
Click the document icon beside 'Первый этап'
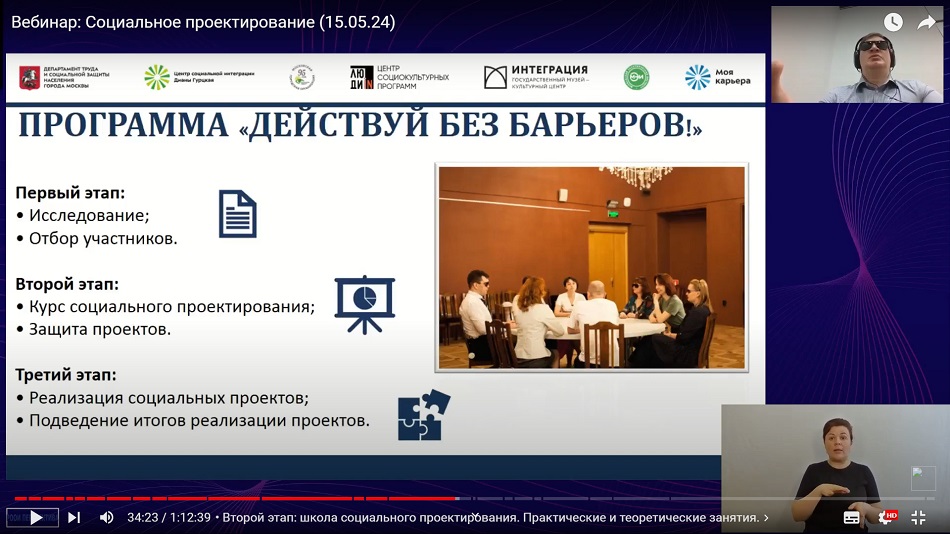[238, 214]
